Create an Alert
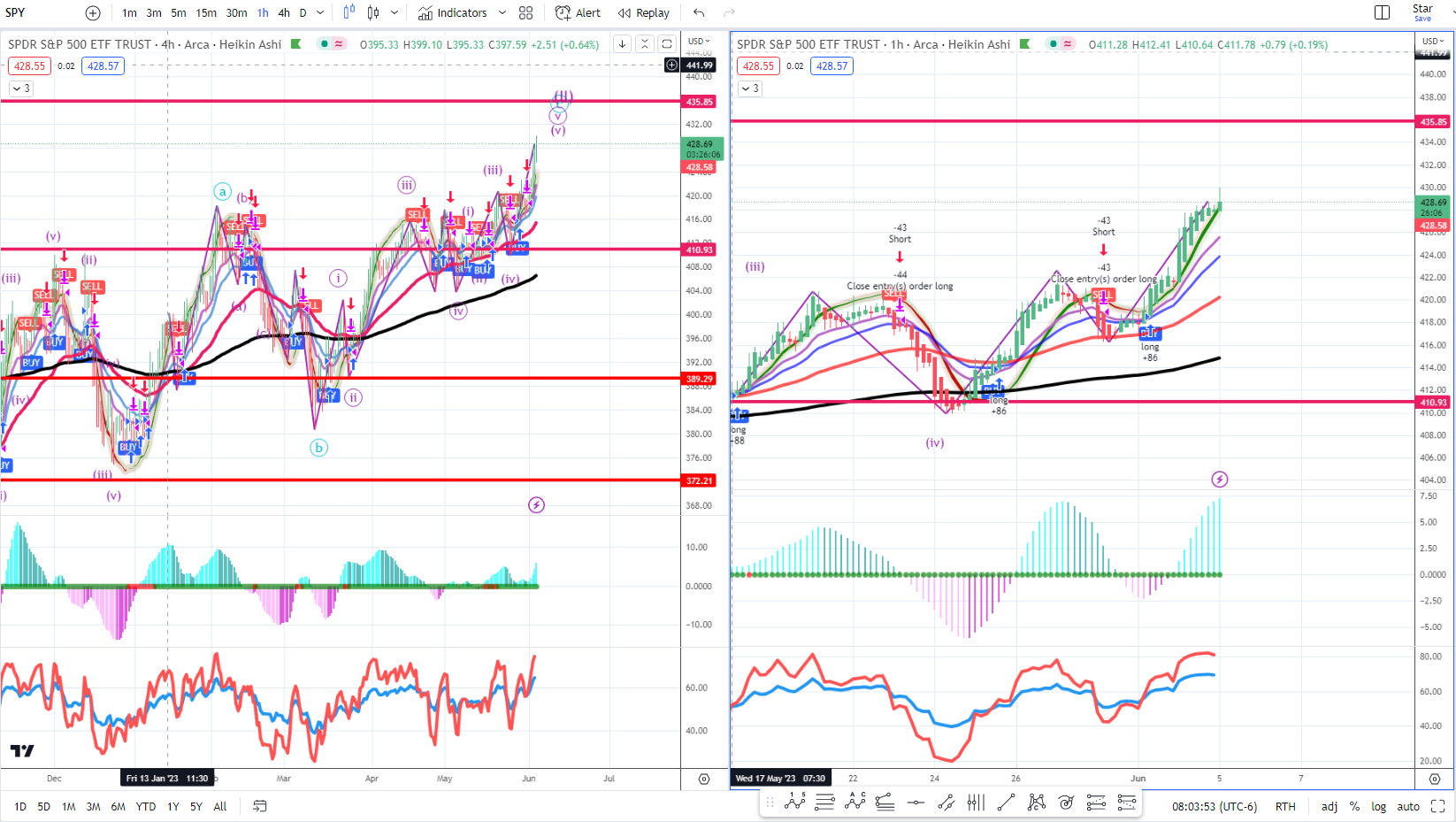 578,13
